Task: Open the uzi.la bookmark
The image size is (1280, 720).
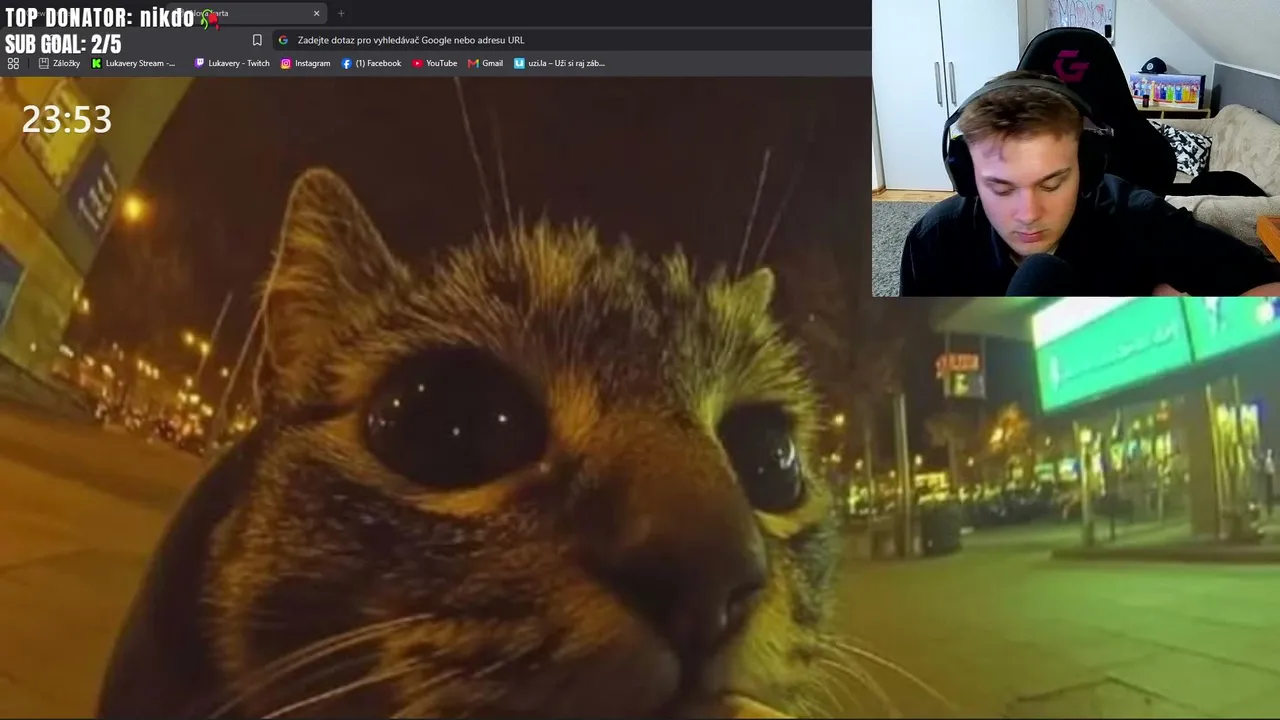Action: point(559,63)
